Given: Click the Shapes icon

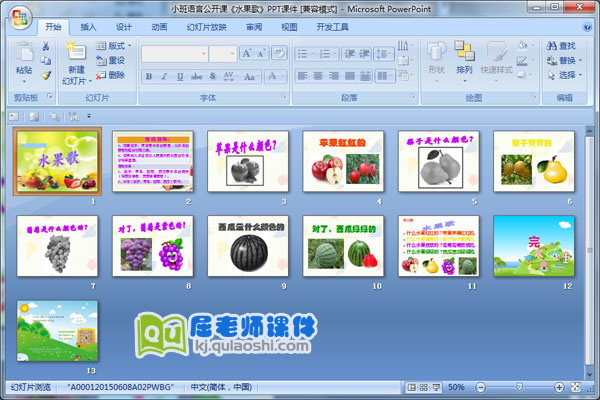Looking at the screenshot, I should click(436, 52).
